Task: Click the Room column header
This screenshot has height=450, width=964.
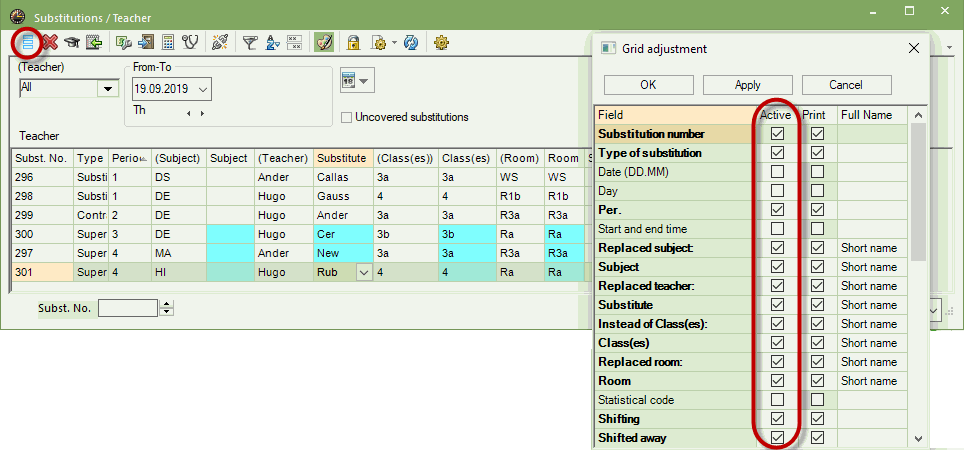Action: click(x=564, y=158)
